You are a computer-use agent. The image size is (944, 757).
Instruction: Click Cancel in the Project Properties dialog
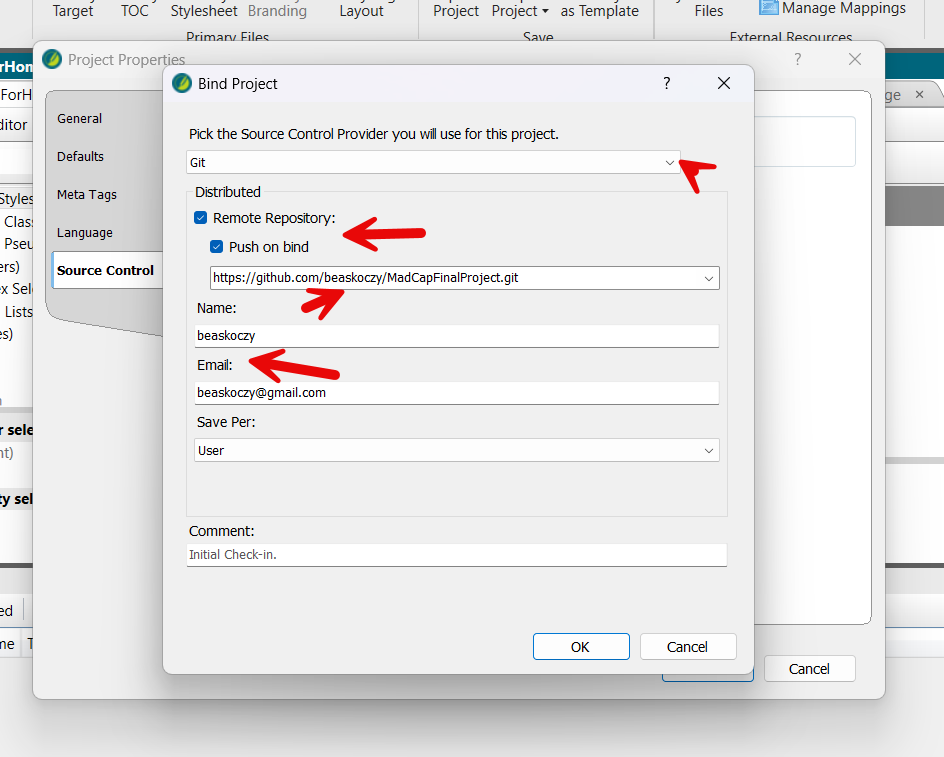tap(809, 668)
